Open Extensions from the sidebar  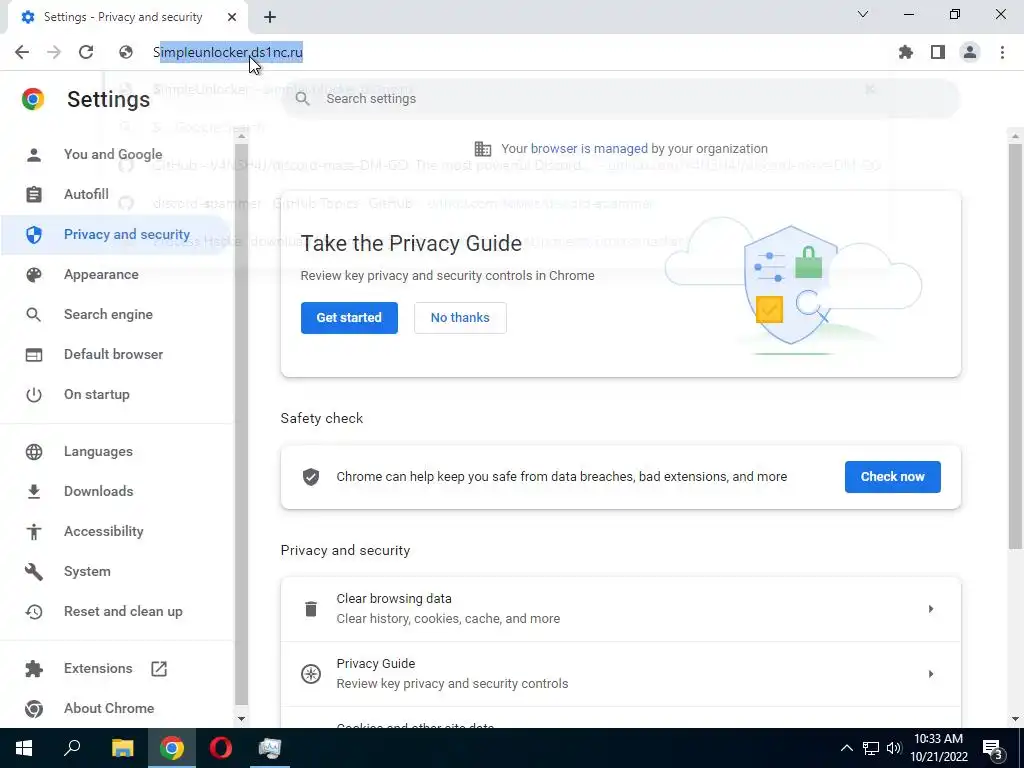(98, 668)
